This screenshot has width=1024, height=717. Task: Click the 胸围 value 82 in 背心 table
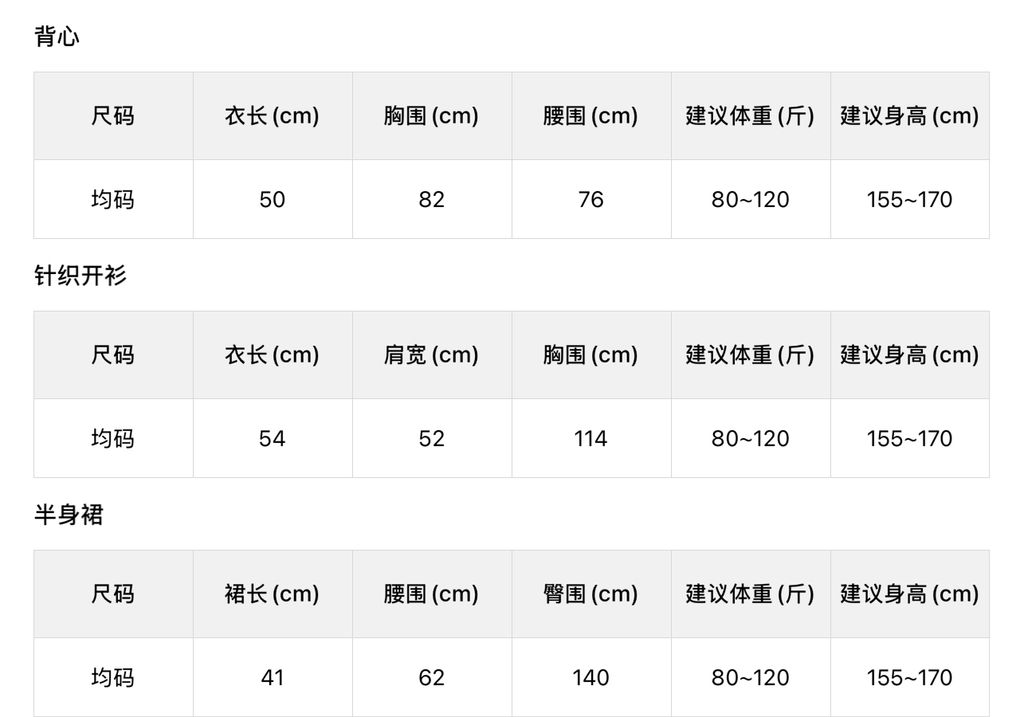[431, 200]
